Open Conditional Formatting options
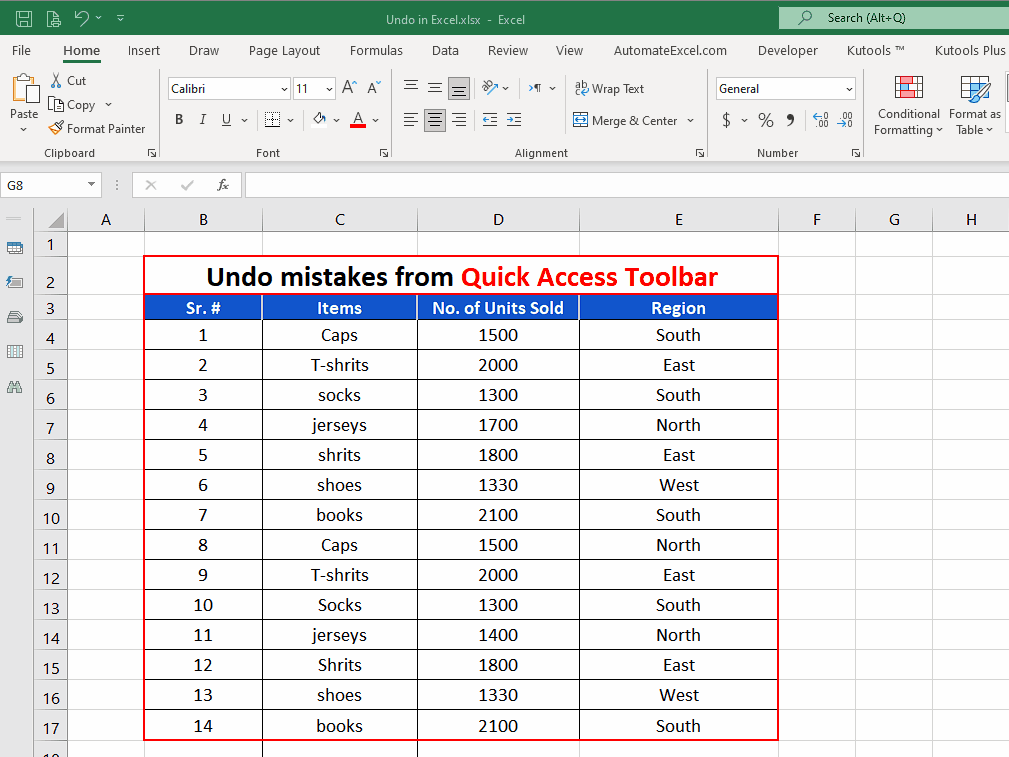The image size is (1009, 757). coord(907,105)
